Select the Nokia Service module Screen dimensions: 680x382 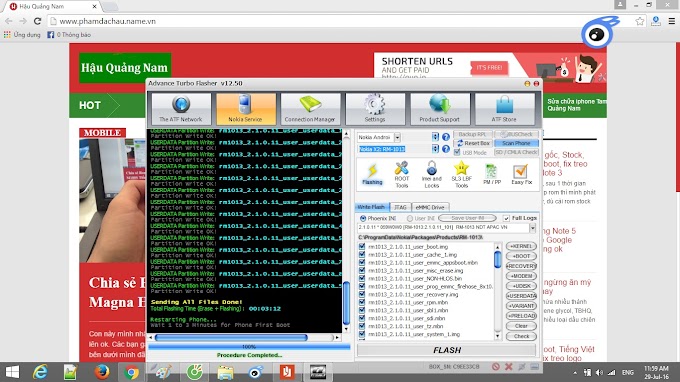point(245,108)
